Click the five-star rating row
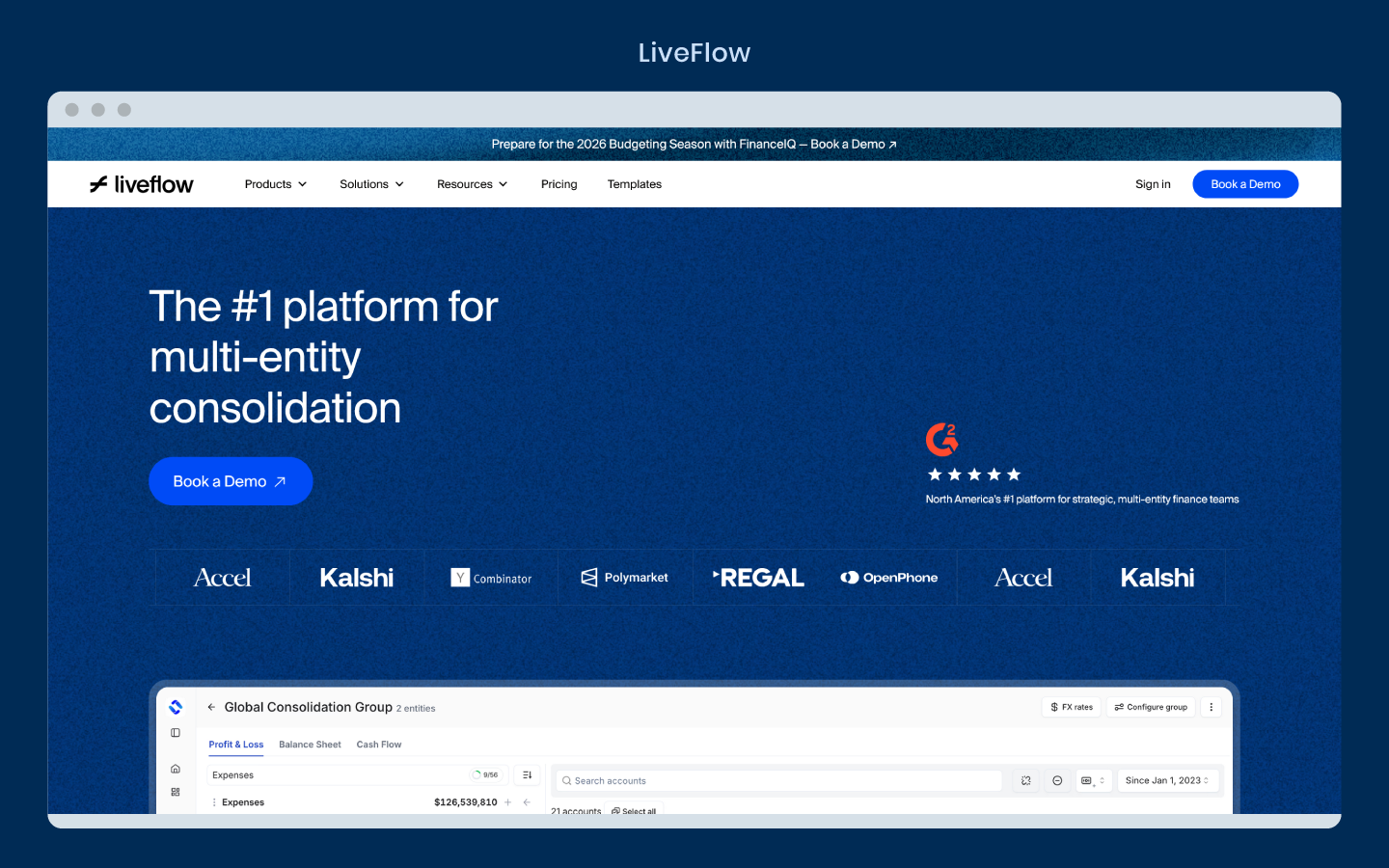 (x=974, y=475)
